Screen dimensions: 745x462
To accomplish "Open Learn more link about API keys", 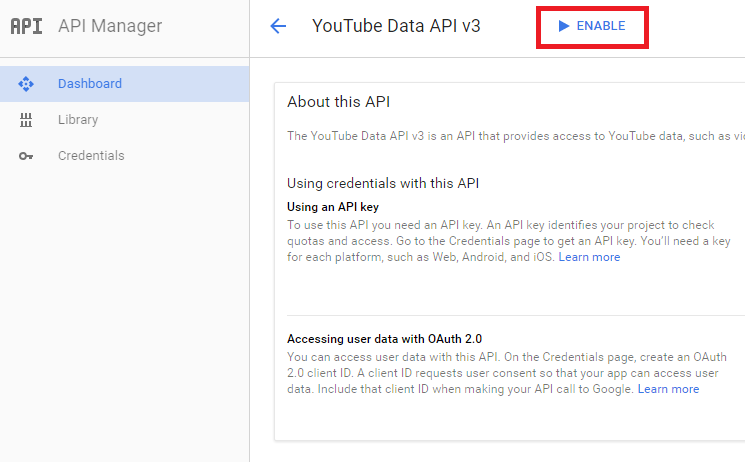I will pos(589,257).
